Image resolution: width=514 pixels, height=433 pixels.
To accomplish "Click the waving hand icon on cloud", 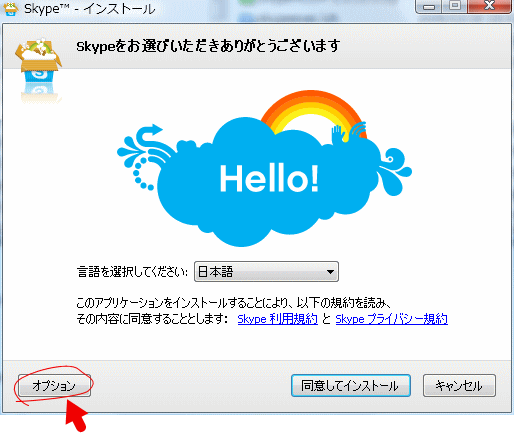I will [338, 133].
